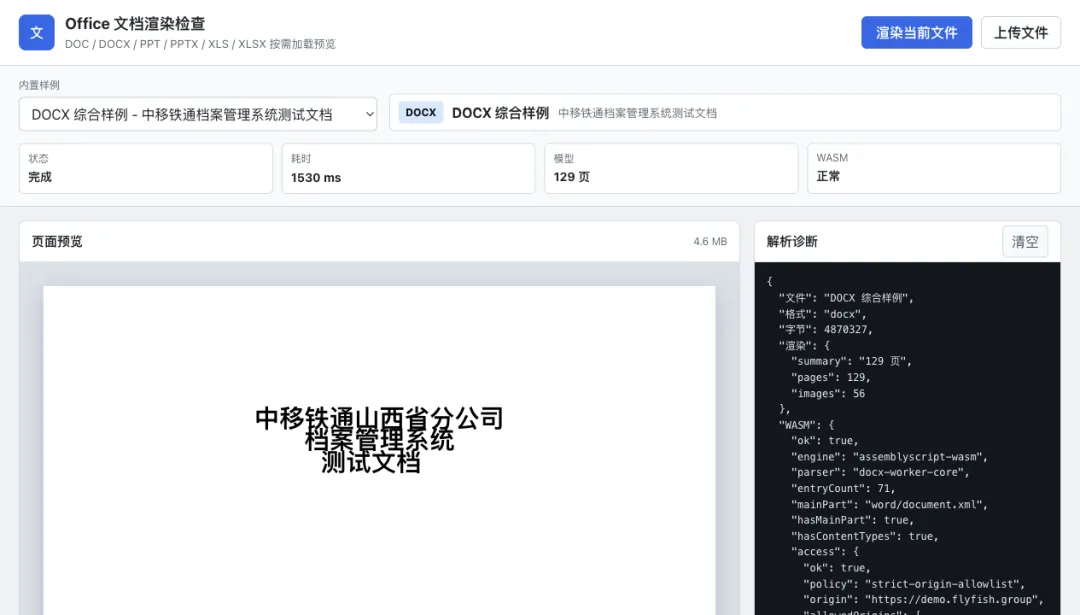Click the "origin" URL line in diagnostics JSON

[923, 599]
